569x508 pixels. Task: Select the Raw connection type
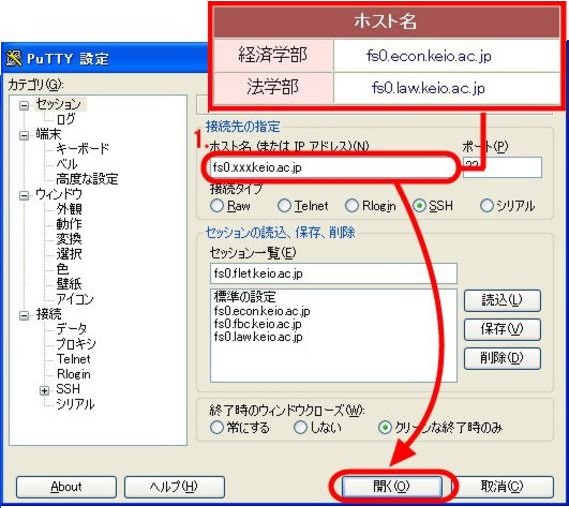click(x=217, y=206)
